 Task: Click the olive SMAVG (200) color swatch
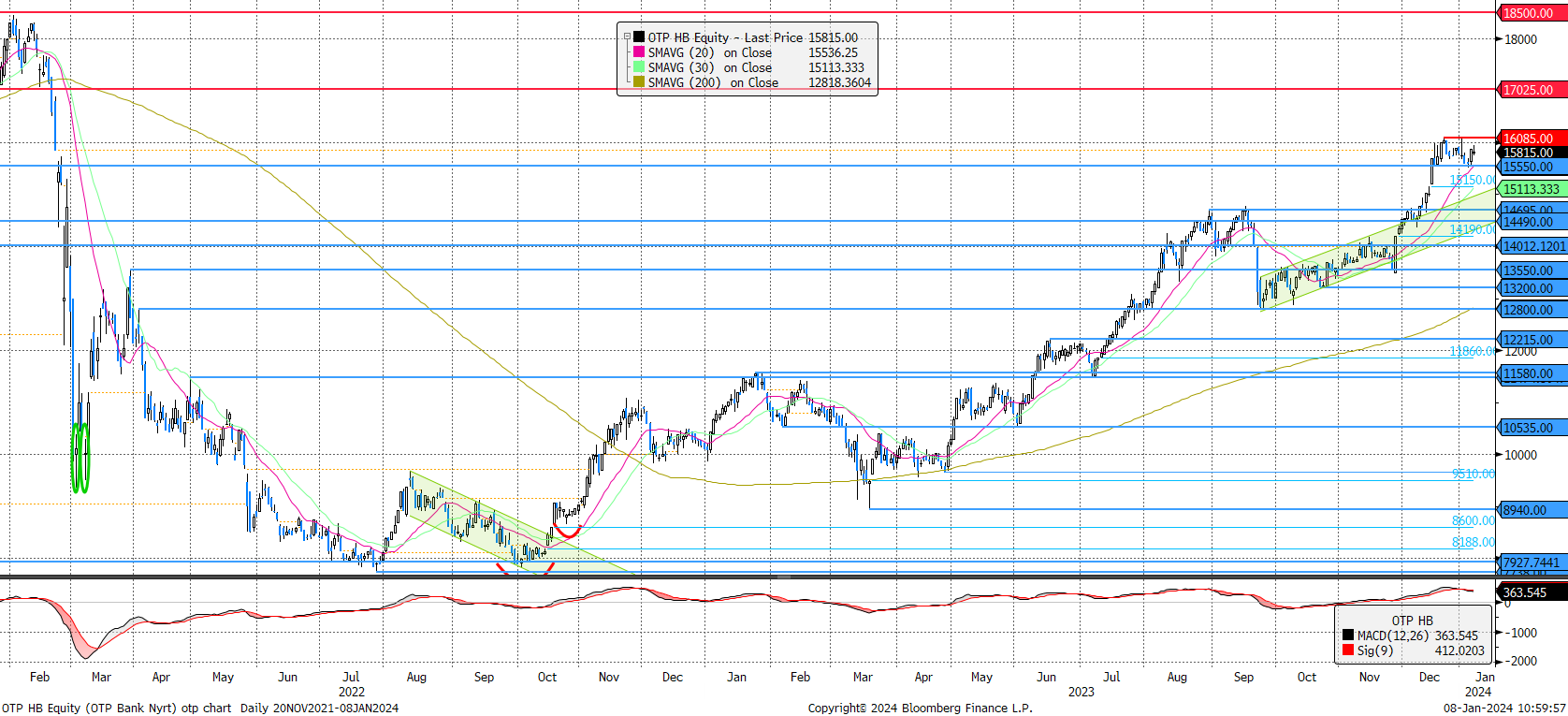[639, 82]
